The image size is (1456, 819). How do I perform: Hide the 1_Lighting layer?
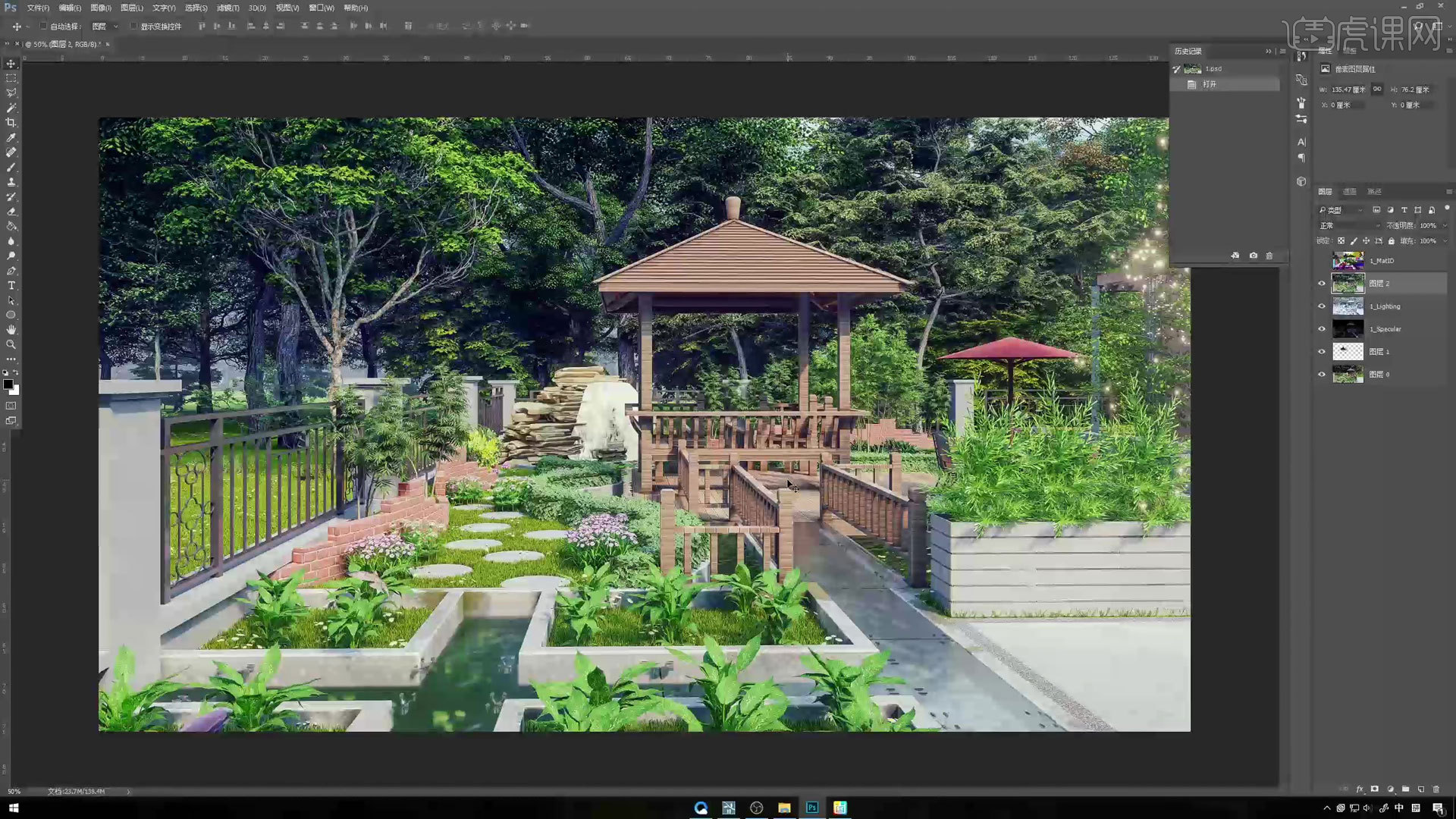pos(1322,306)
